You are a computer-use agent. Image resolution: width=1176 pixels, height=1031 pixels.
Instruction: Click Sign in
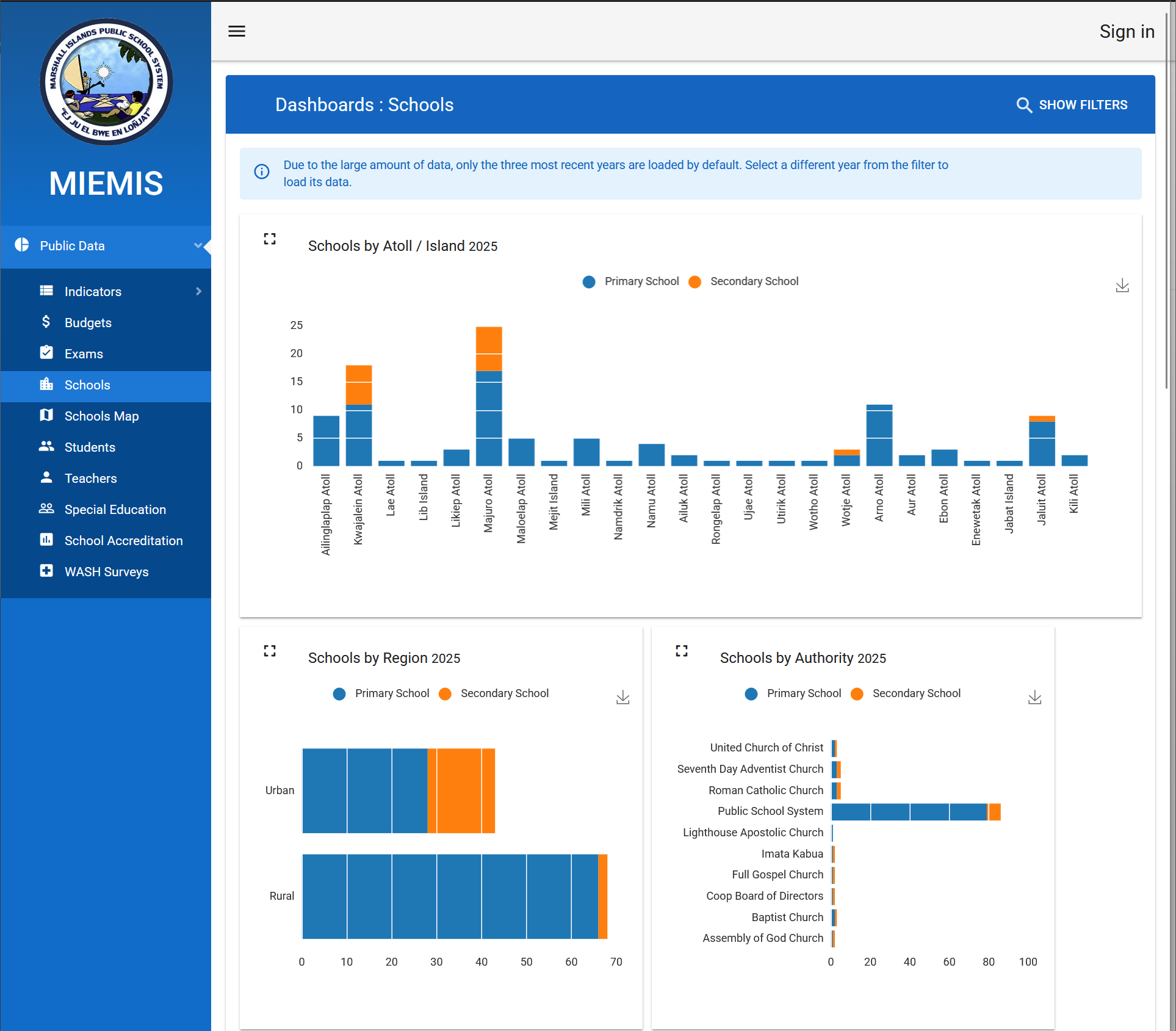tap(1126, 32)
